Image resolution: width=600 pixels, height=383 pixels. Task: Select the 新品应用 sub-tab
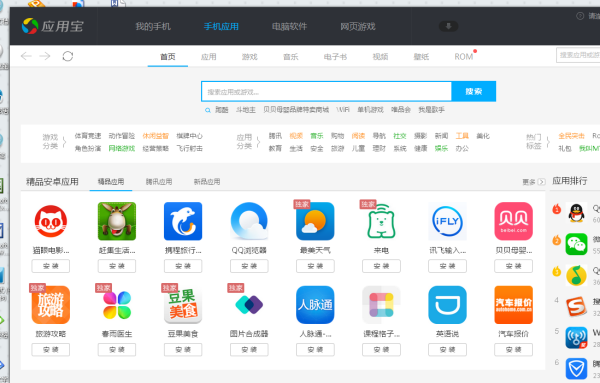pyautogui.click(x=207, y=182)
